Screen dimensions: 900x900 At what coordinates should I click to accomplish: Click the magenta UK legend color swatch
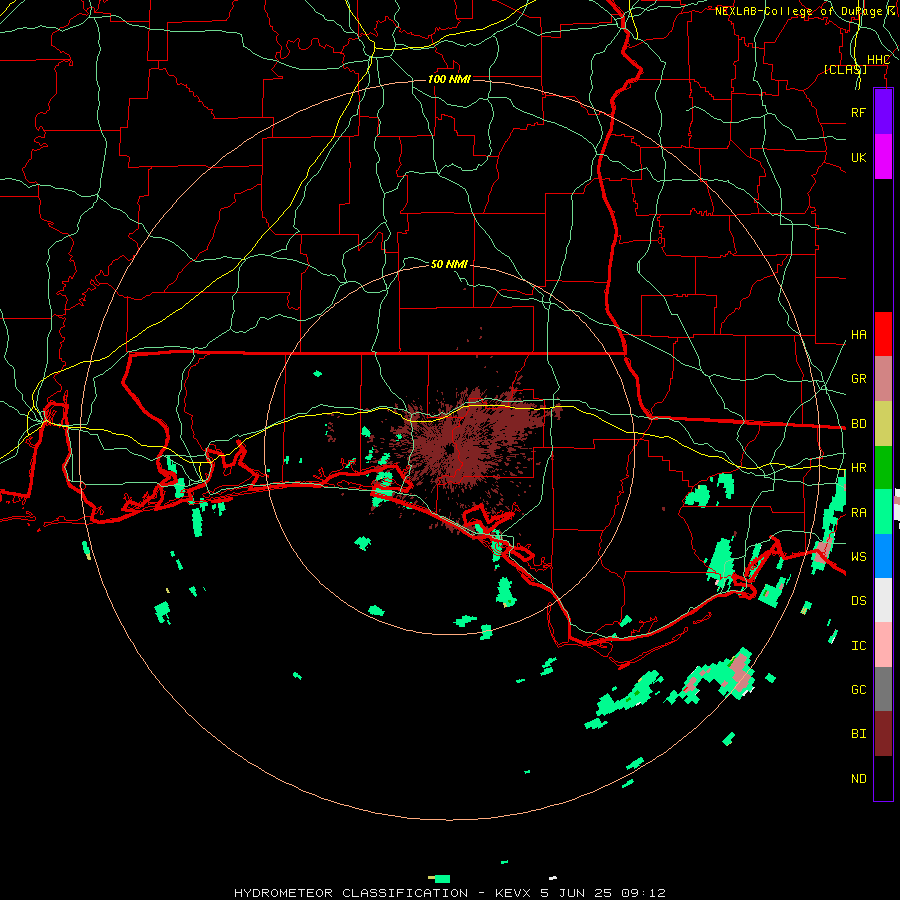tap(883, 157)
